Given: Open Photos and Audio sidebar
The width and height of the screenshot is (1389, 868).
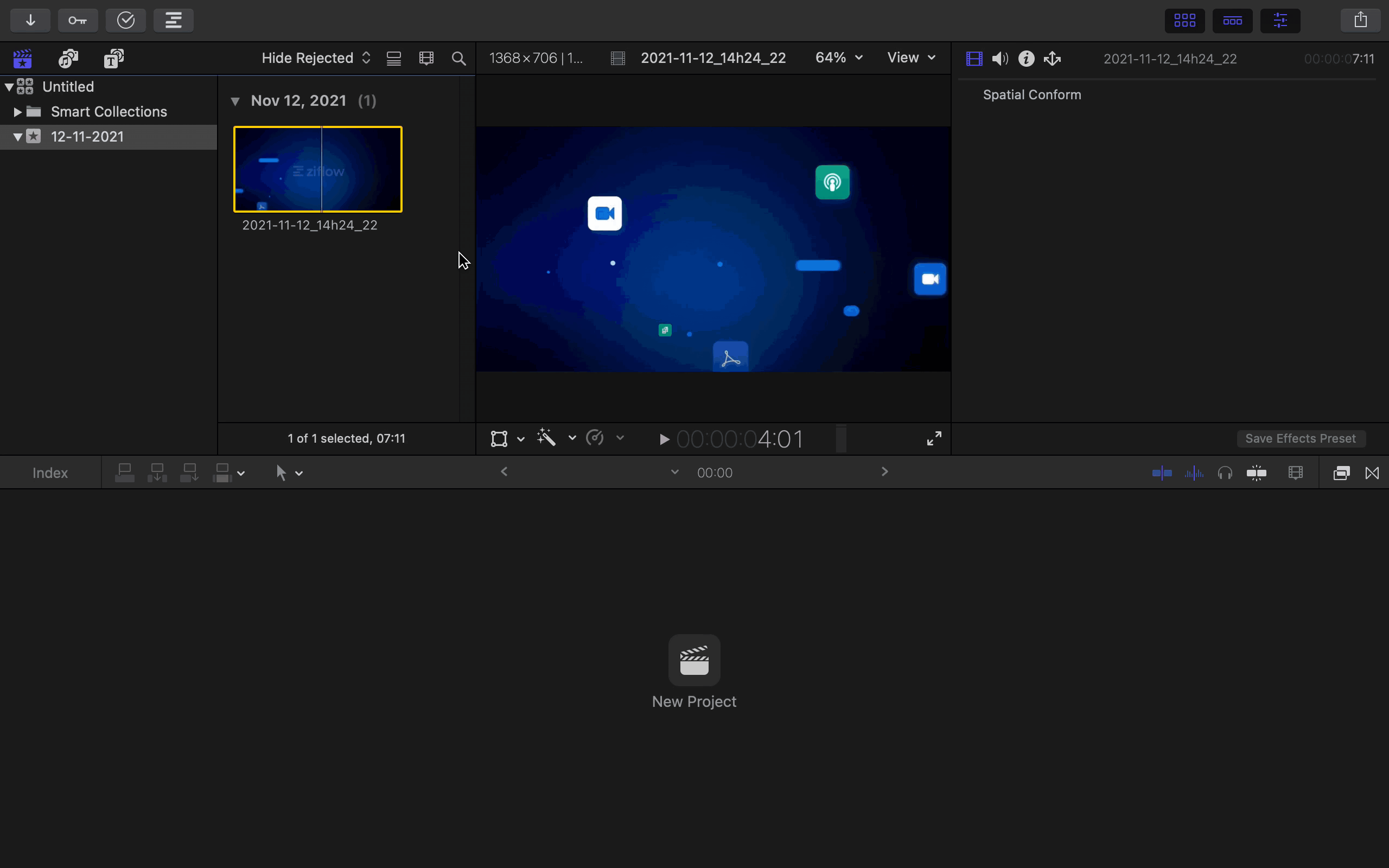Looking at the screenshot, I should [68, 59].
